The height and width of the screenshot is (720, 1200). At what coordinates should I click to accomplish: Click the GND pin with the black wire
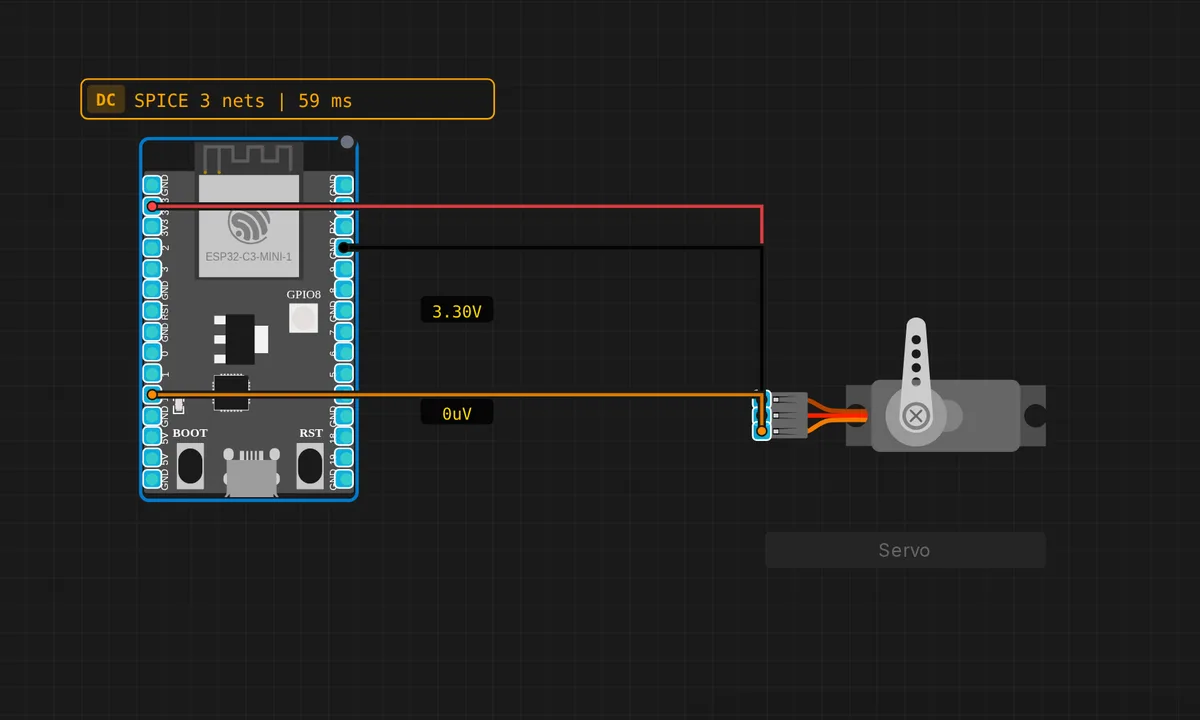[343, 247]
